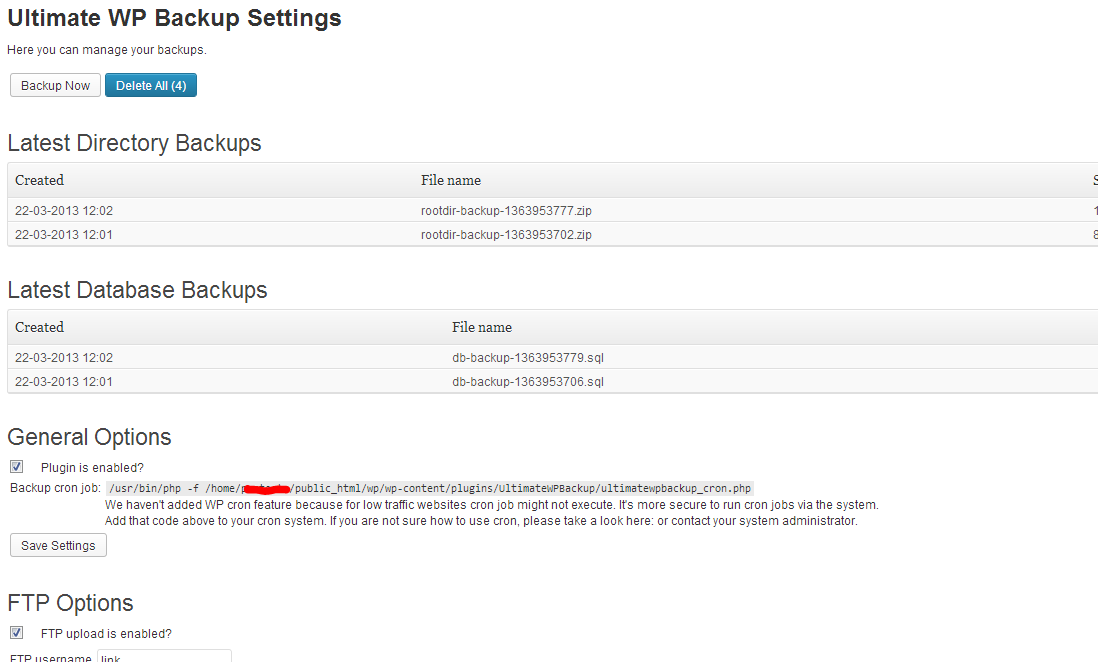Select file db-backup-1363953706.sql
The height and width of the screenshot is (662, 1098).
tap(528, 382)
